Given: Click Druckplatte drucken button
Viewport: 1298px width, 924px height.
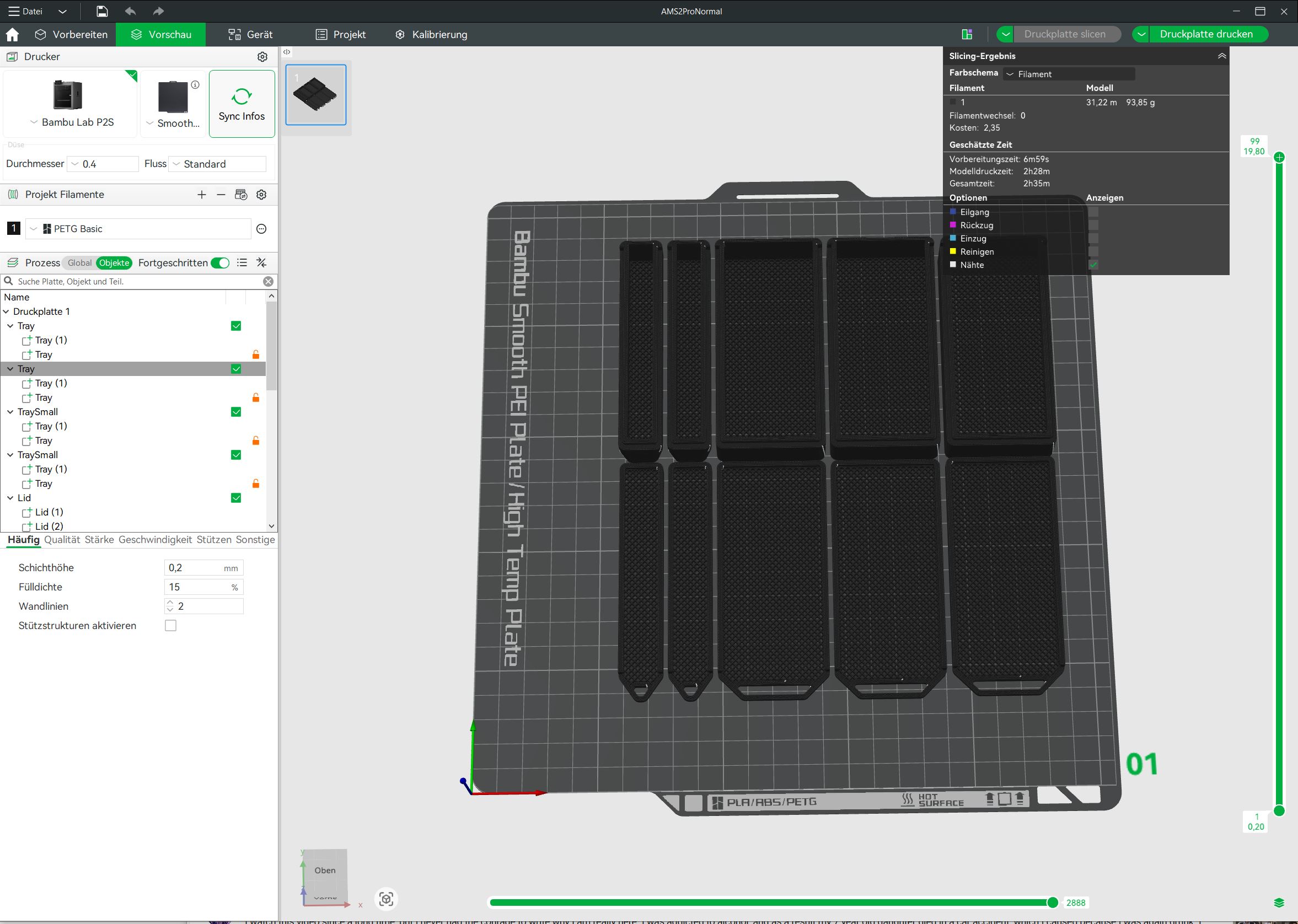Looking at the screenshot, I should [1206, 34].
